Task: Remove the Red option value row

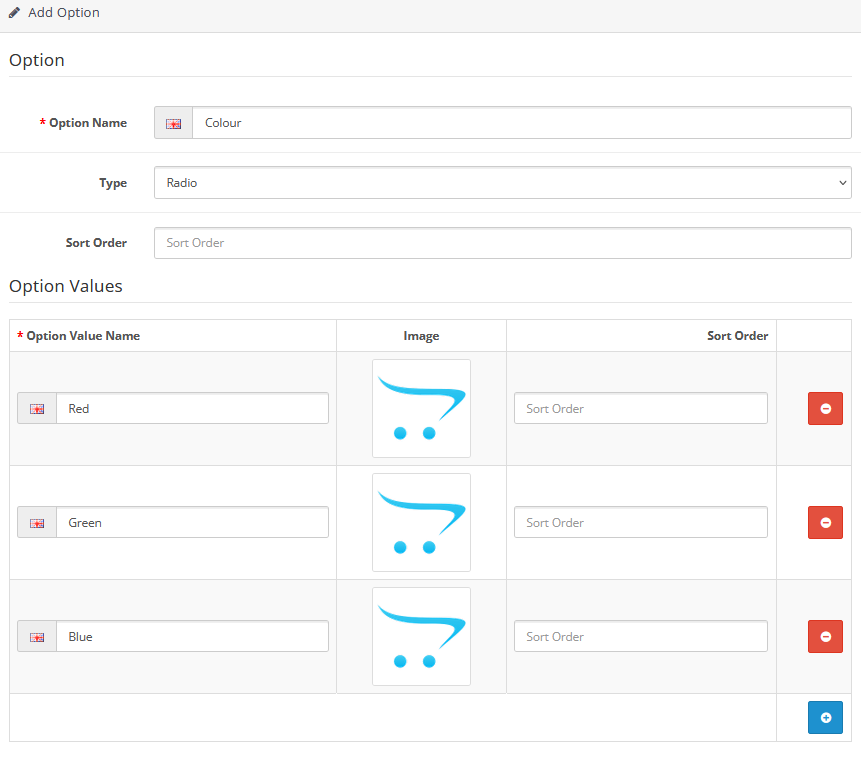Action: tap(825, 408)
